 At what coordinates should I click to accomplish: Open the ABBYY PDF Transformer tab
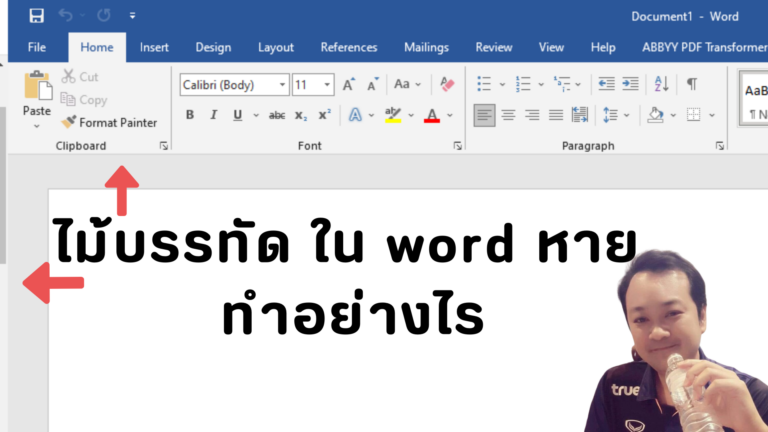704,47
